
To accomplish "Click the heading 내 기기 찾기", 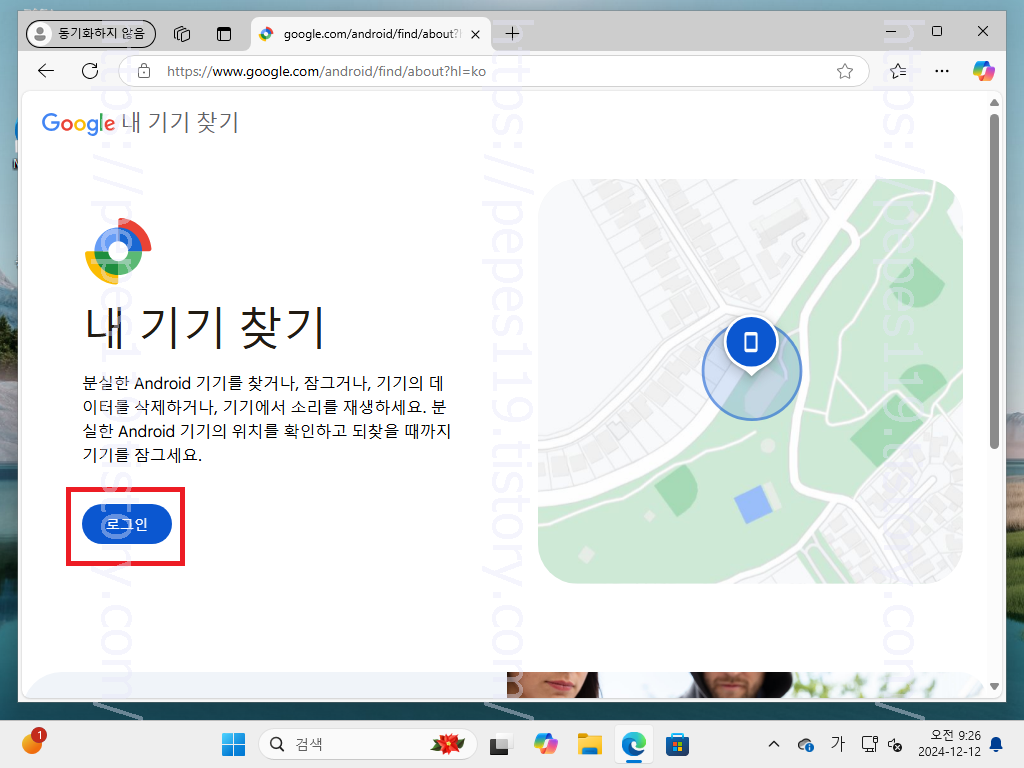I will 204,328.
